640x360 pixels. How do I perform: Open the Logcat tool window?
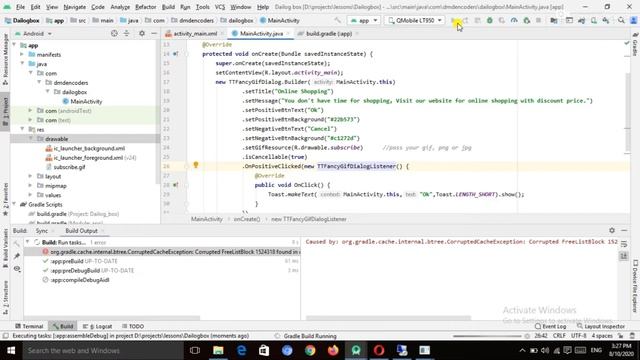coord(98,326)
